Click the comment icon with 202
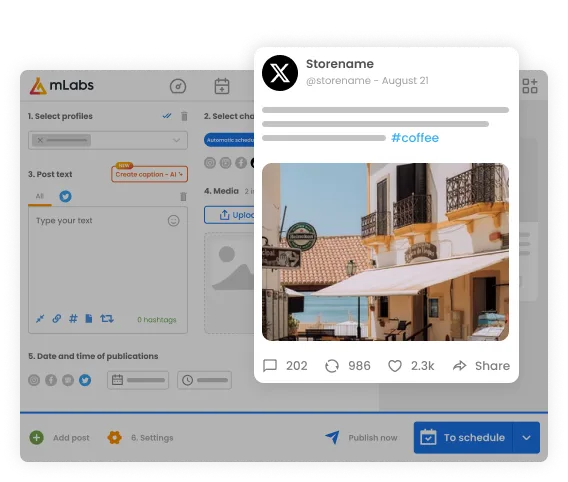The width and height of the screenshot is (568, 482). coord(270,366)
